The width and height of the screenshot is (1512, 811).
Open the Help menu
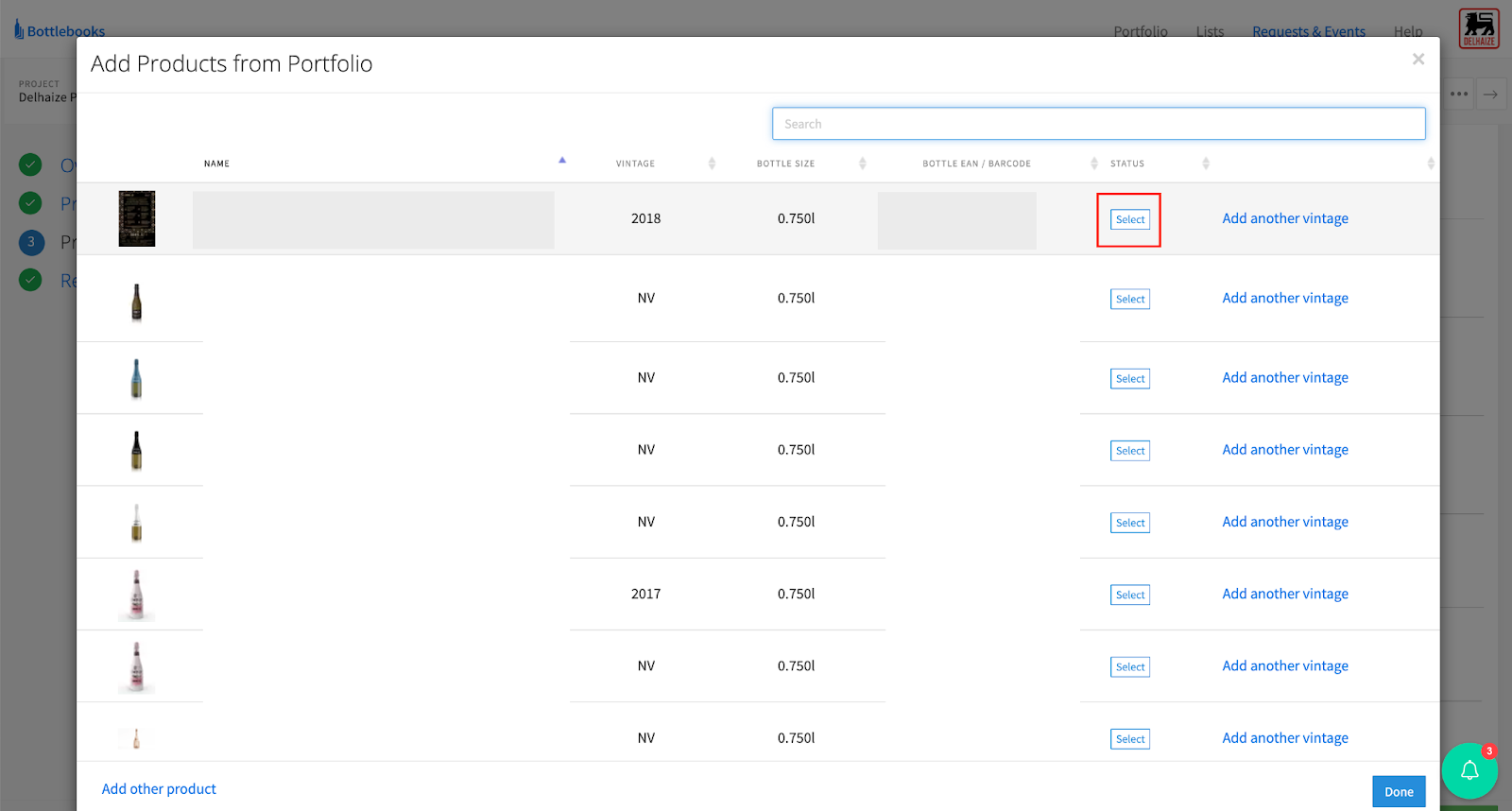tap(1408, 31)
